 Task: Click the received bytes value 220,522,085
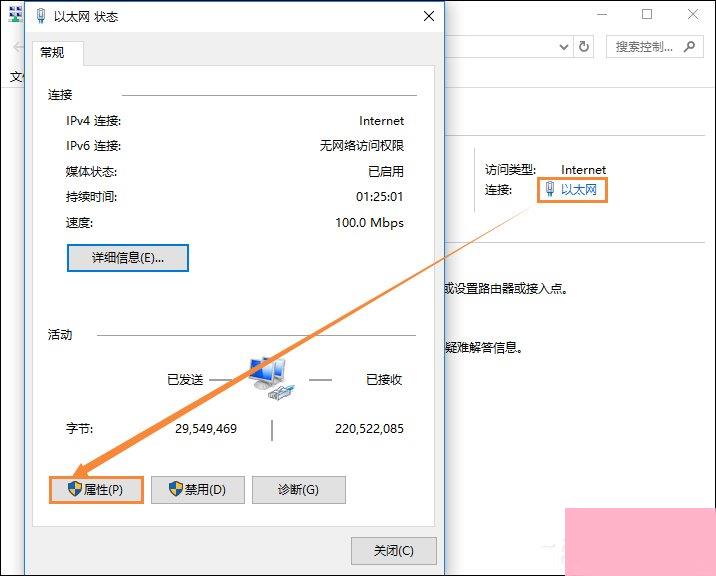(369, 429)
